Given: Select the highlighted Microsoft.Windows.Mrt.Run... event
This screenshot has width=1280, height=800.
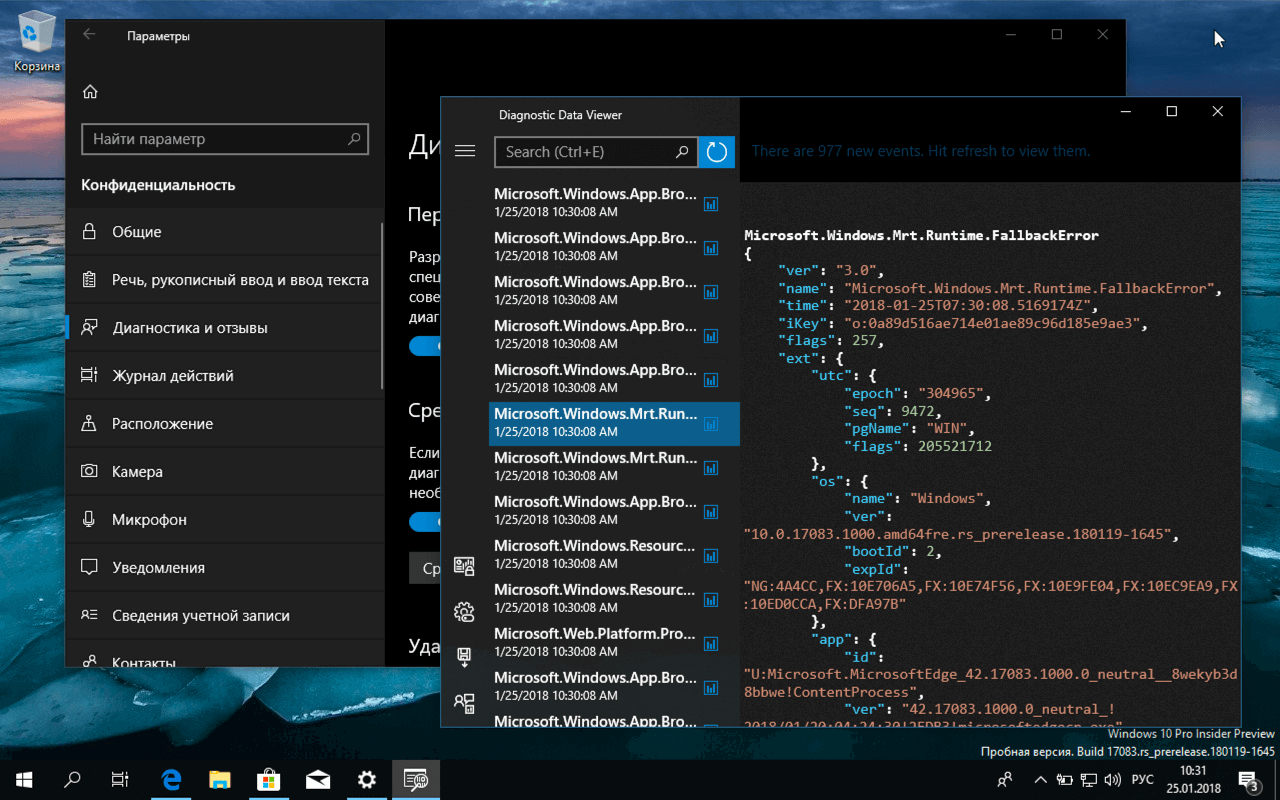Looking at the screenshot, I should click(614, 423).
